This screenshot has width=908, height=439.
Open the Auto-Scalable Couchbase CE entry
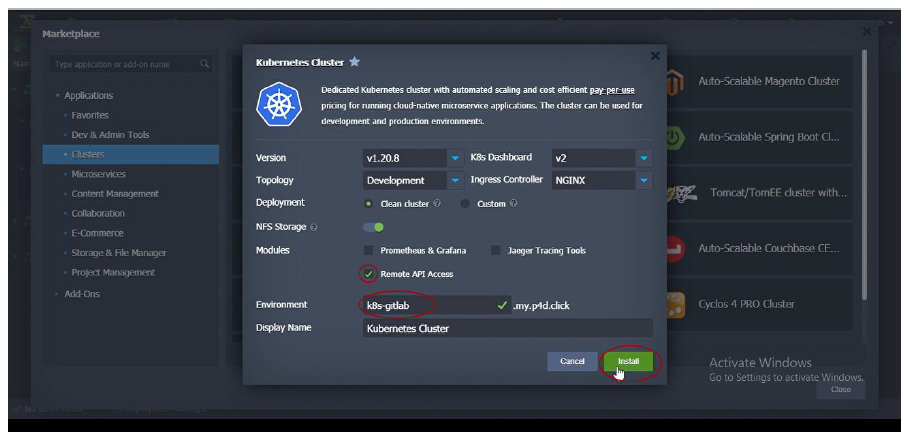point(759,249)
